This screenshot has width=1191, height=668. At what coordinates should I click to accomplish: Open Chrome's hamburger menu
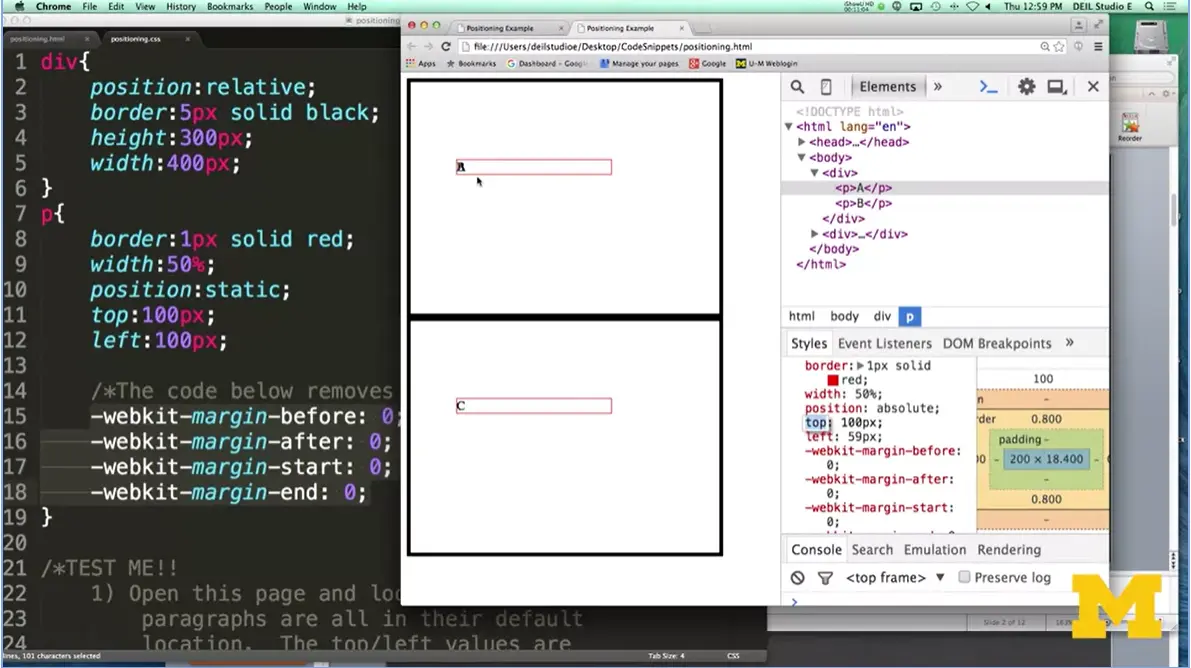(1098, 47)
